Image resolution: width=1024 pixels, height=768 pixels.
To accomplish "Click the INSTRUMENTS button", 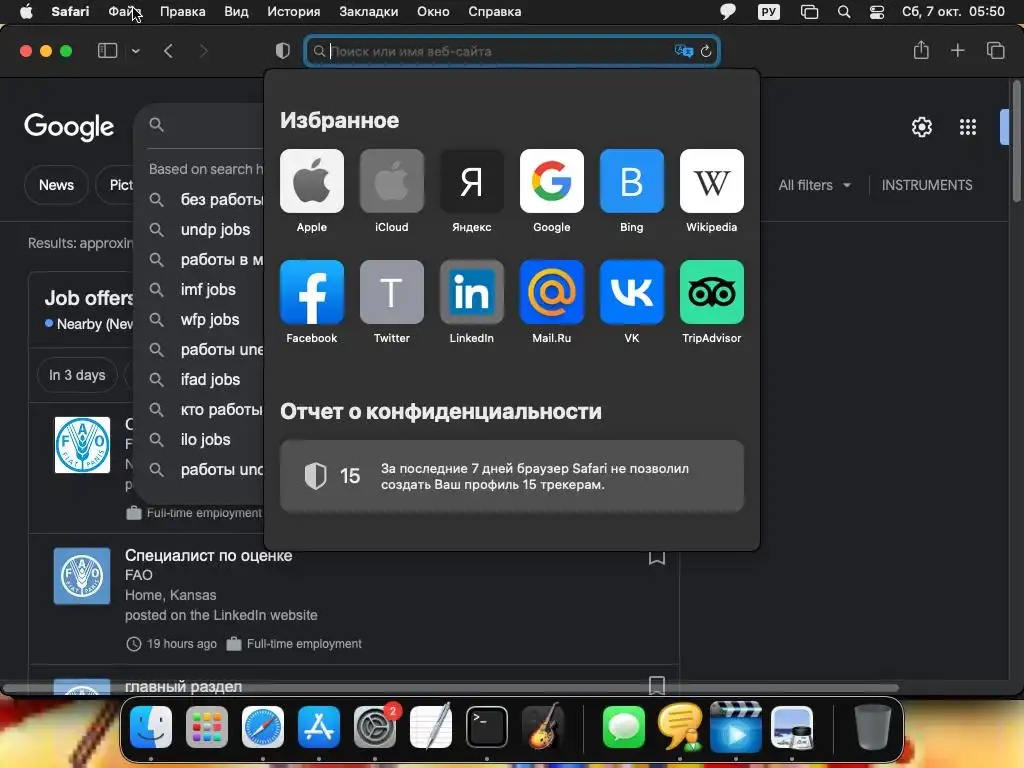I will click(x=927, y=185).
